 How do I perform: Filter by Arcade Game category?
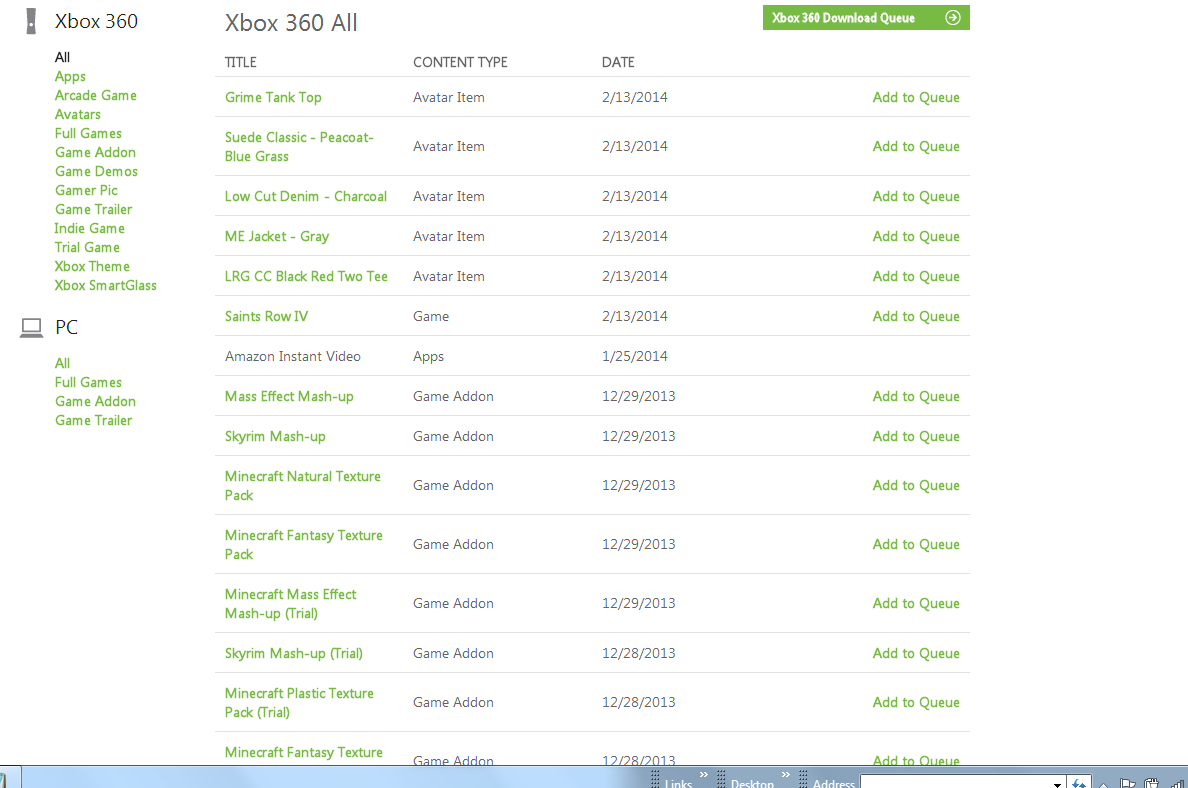(95, 95)
